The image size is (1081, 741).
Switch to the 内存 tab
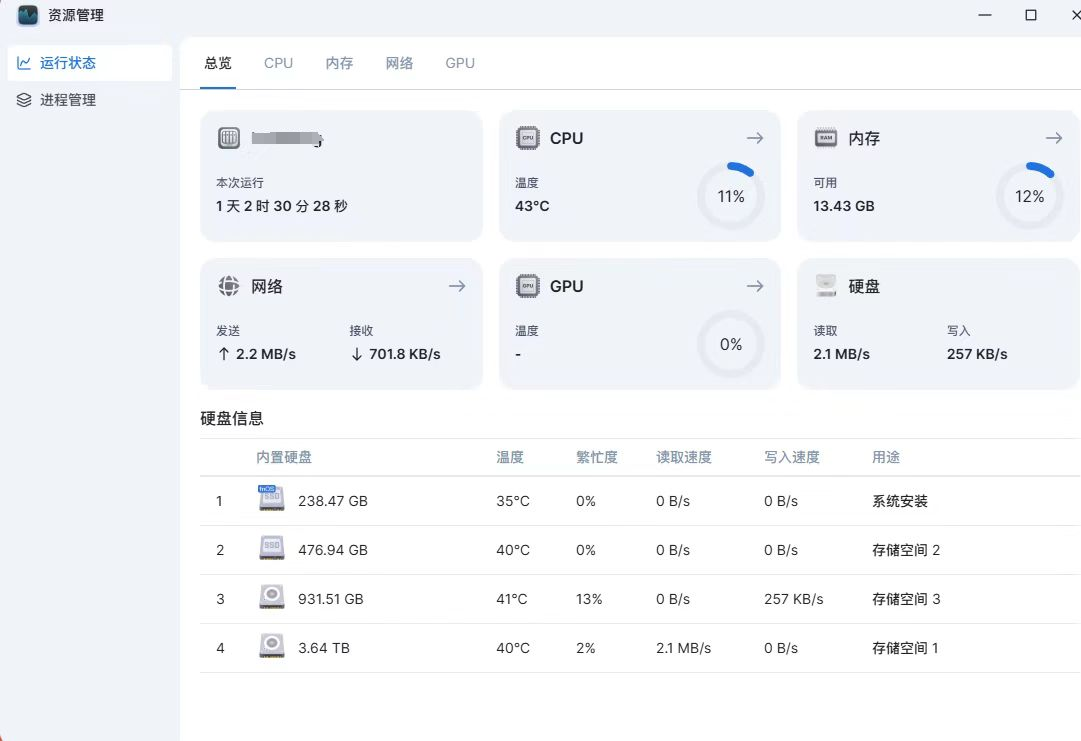coord(339,63)
